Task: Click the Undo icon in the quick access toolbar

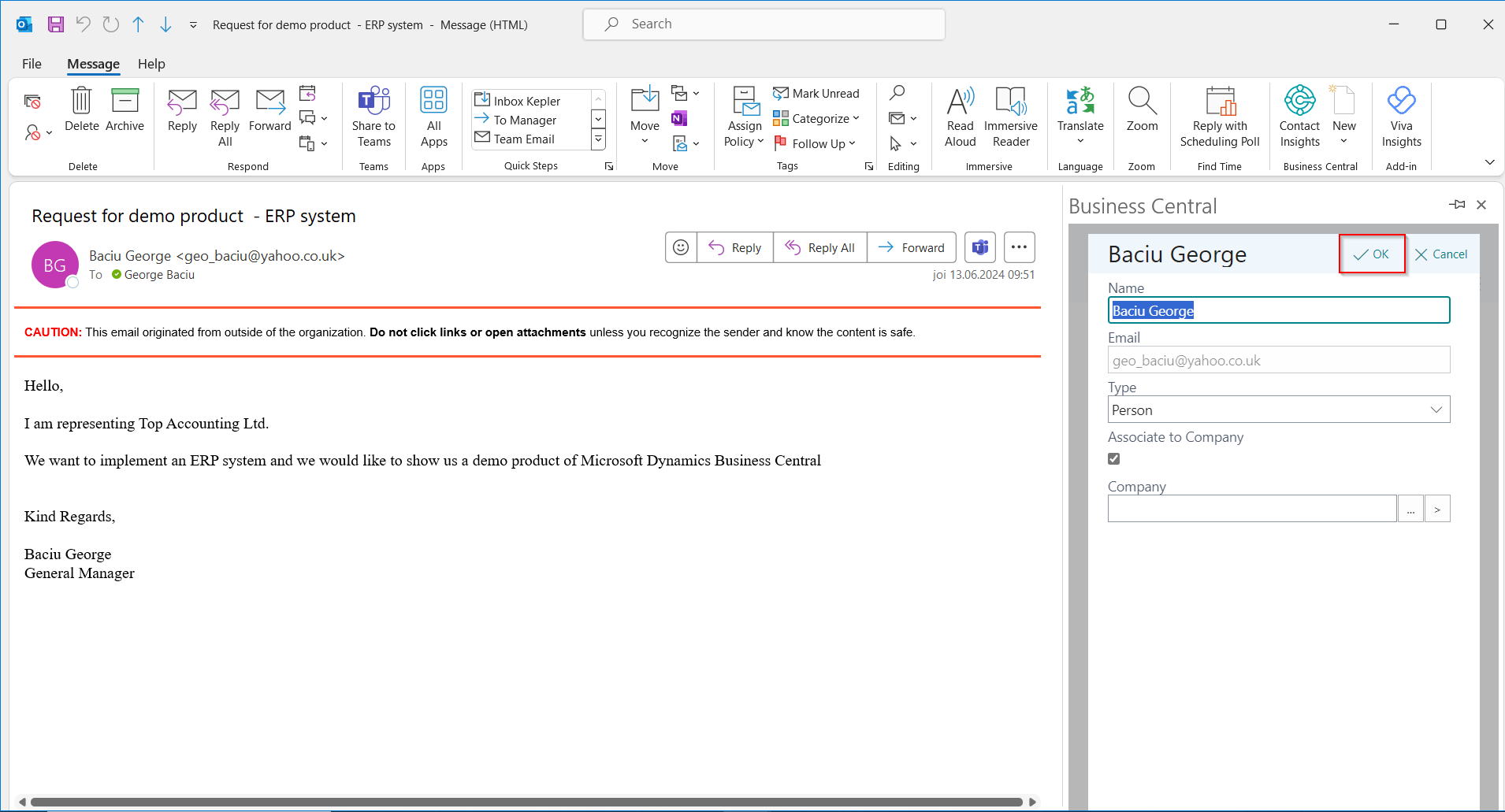Action: pos(83,24)
